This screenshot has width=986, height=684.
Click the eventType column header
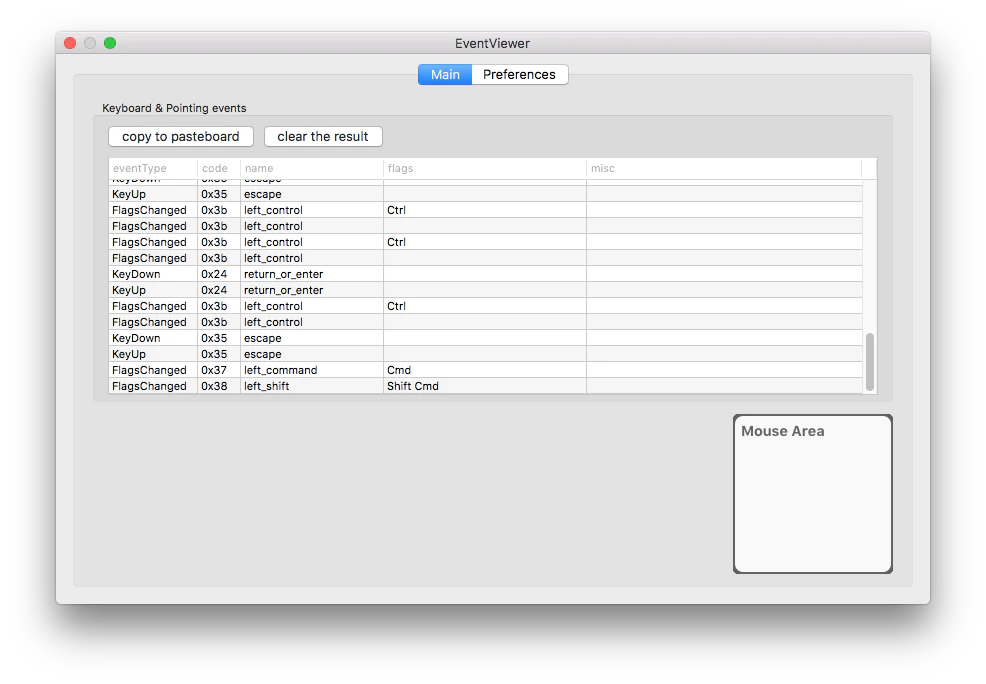tap(153, 168)
